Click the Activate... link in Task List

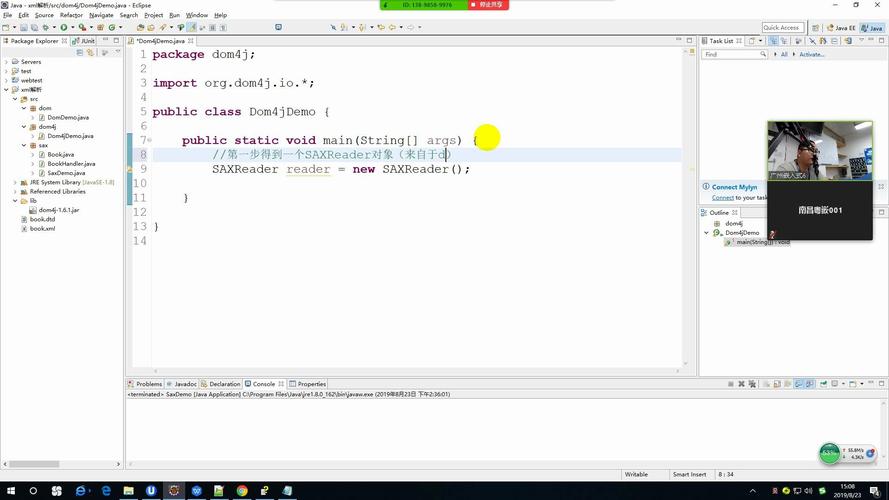pyautogui.click(x=811, y=54)
